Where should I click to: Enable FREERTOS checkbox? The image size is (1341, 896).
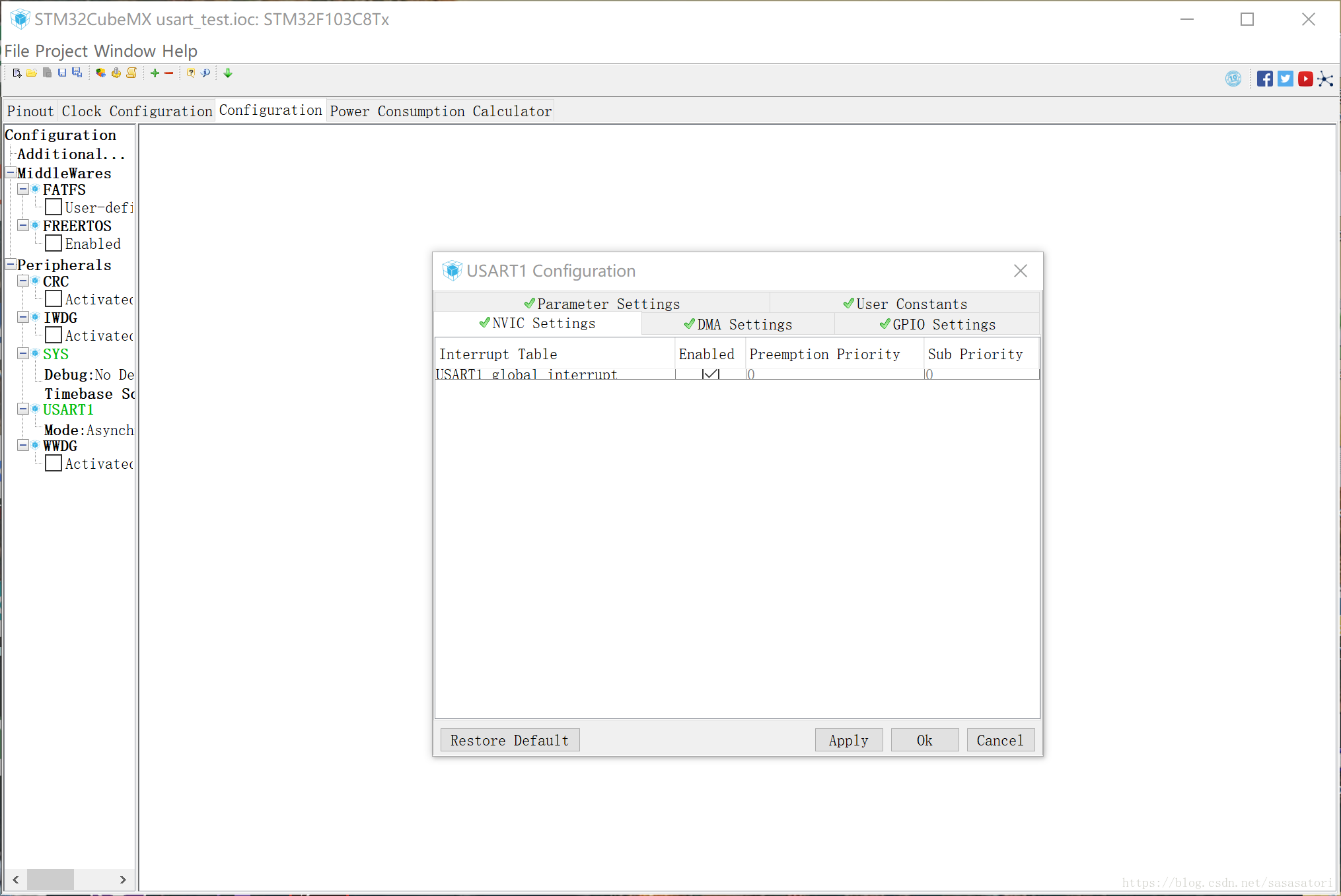tap(54, 244)
